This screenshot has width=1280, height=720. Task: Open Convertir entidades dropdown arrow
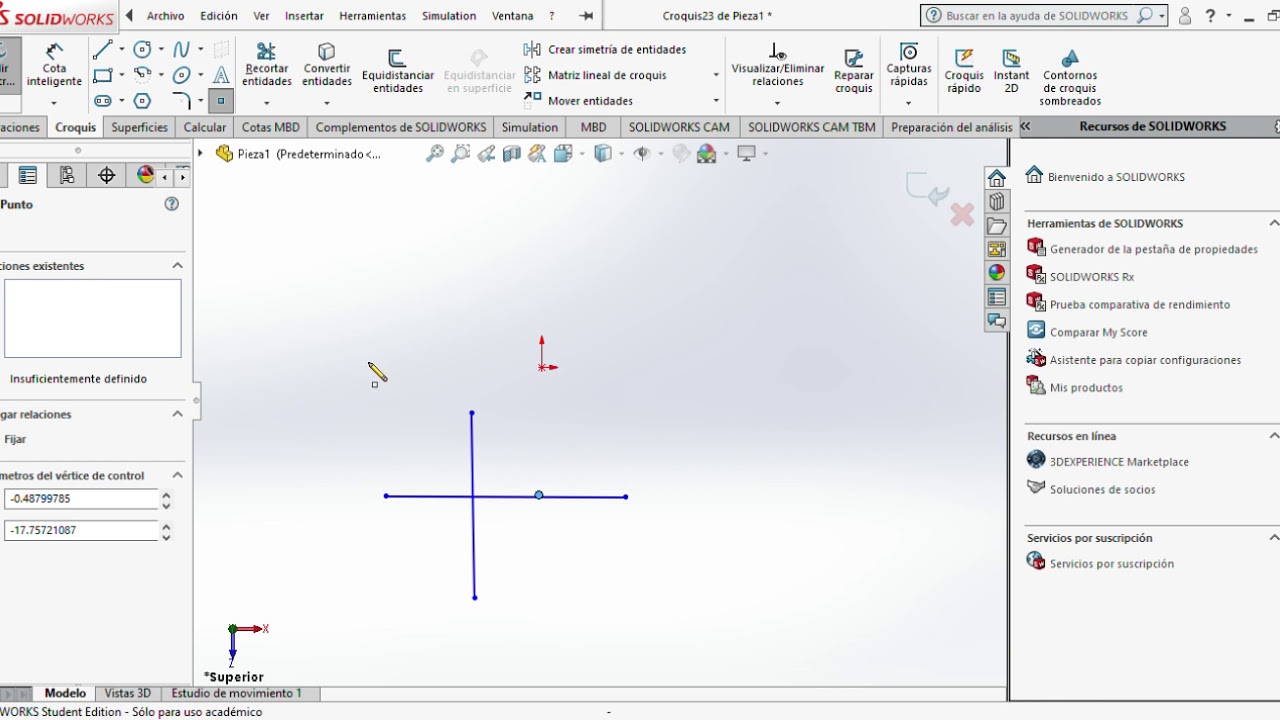point(327,102)
